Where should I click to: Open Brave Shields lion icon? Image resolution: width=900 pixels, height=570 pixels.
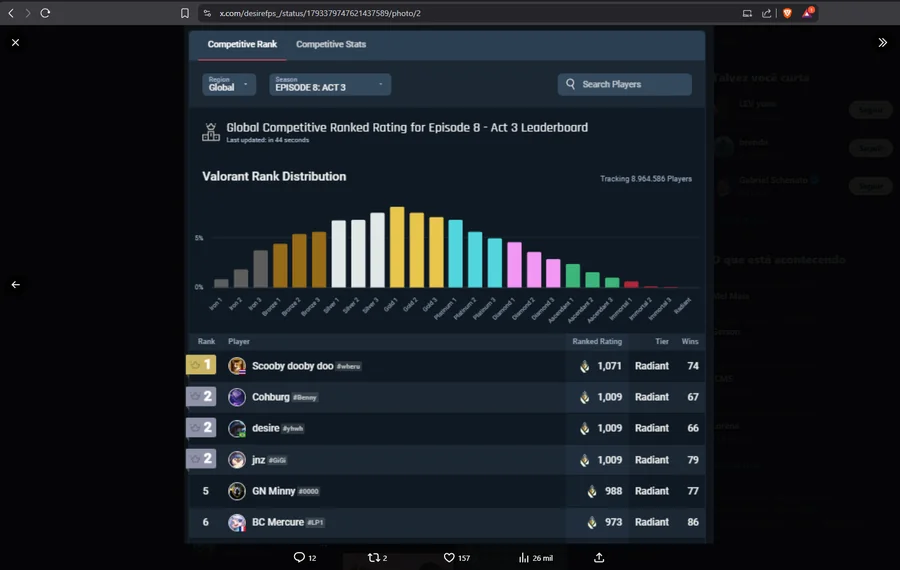click(788, 13)
